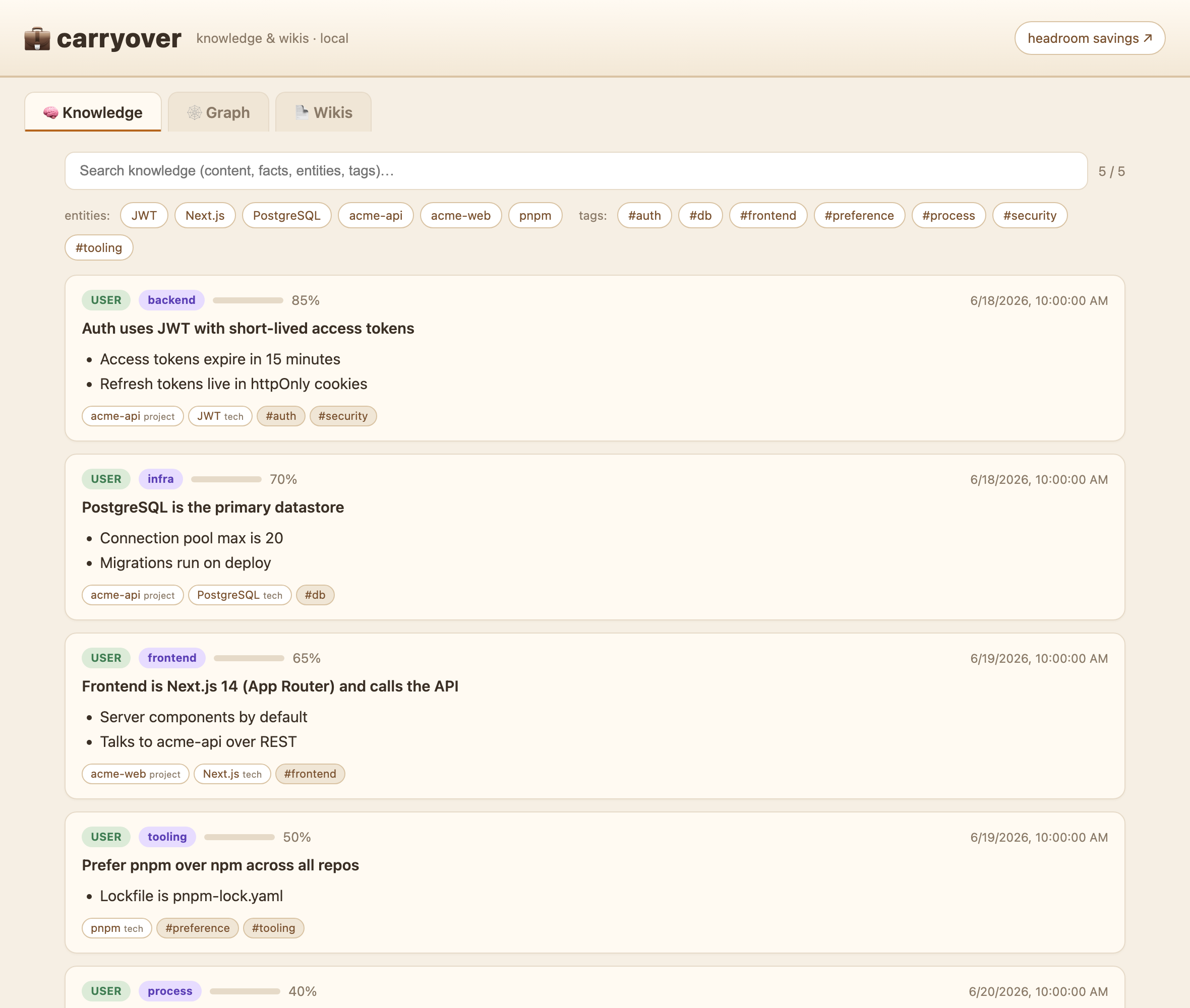The width and height of the screenshot is (1190, 1008).
Task: Click the #tooling tag in pnpm card
Action: pos(274,928)
